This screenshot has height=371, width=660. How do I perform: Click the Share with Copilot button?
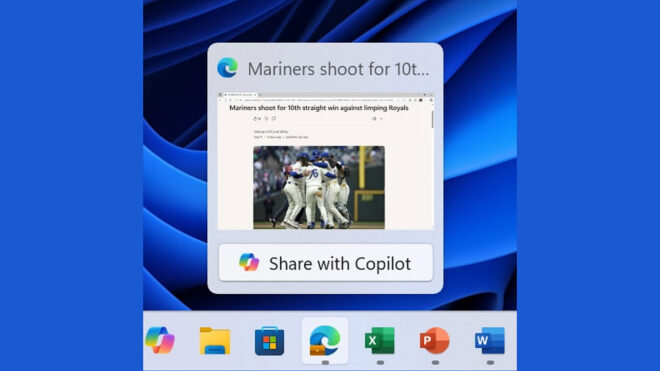[x=325, y=263]
